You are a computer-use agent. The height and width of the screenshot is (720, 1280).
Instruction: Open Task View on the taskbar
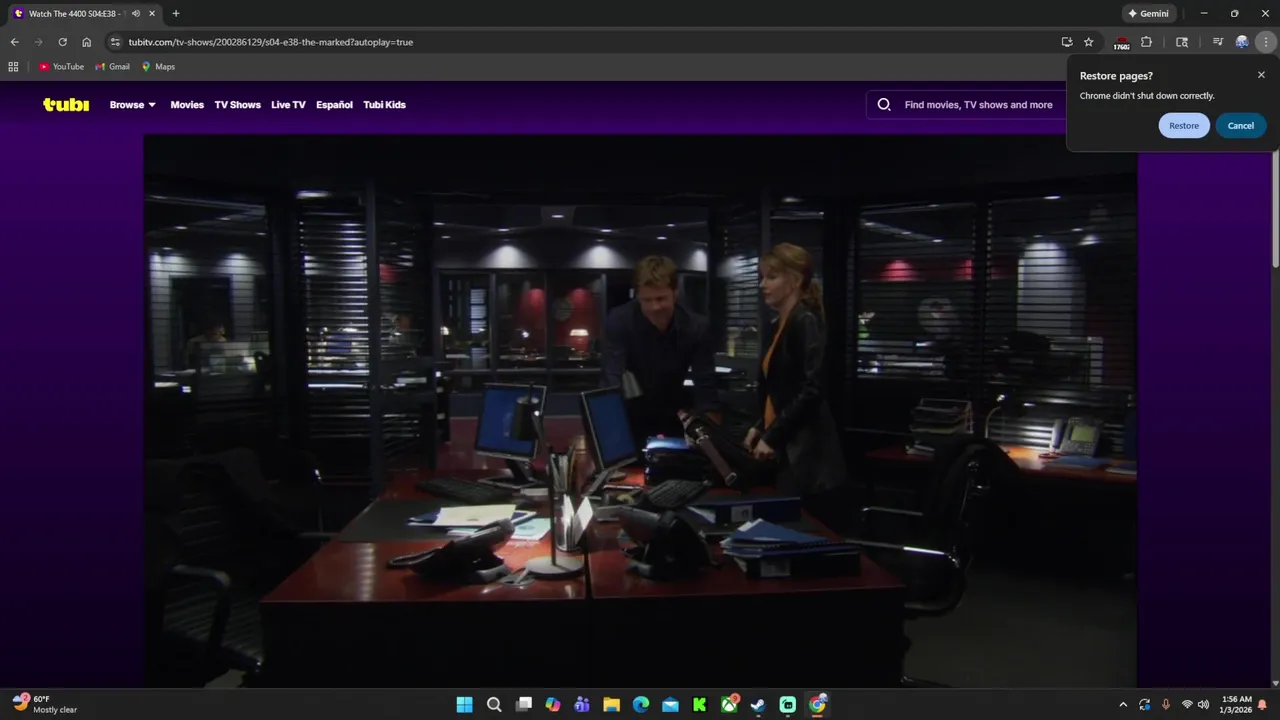point(523,704)
